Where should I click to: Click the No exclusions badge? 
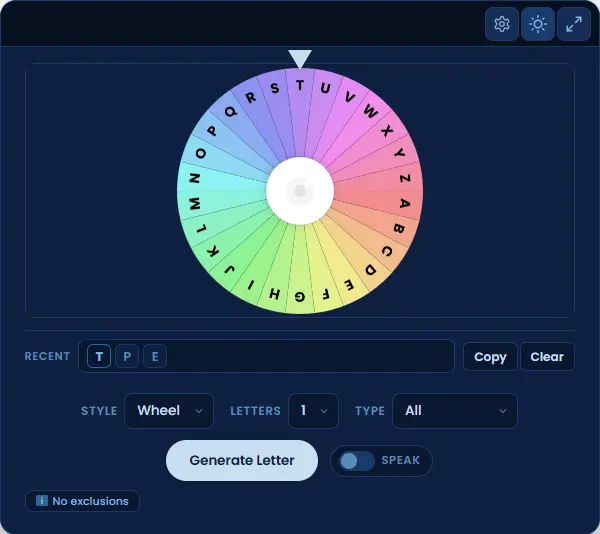coord(82,501)
